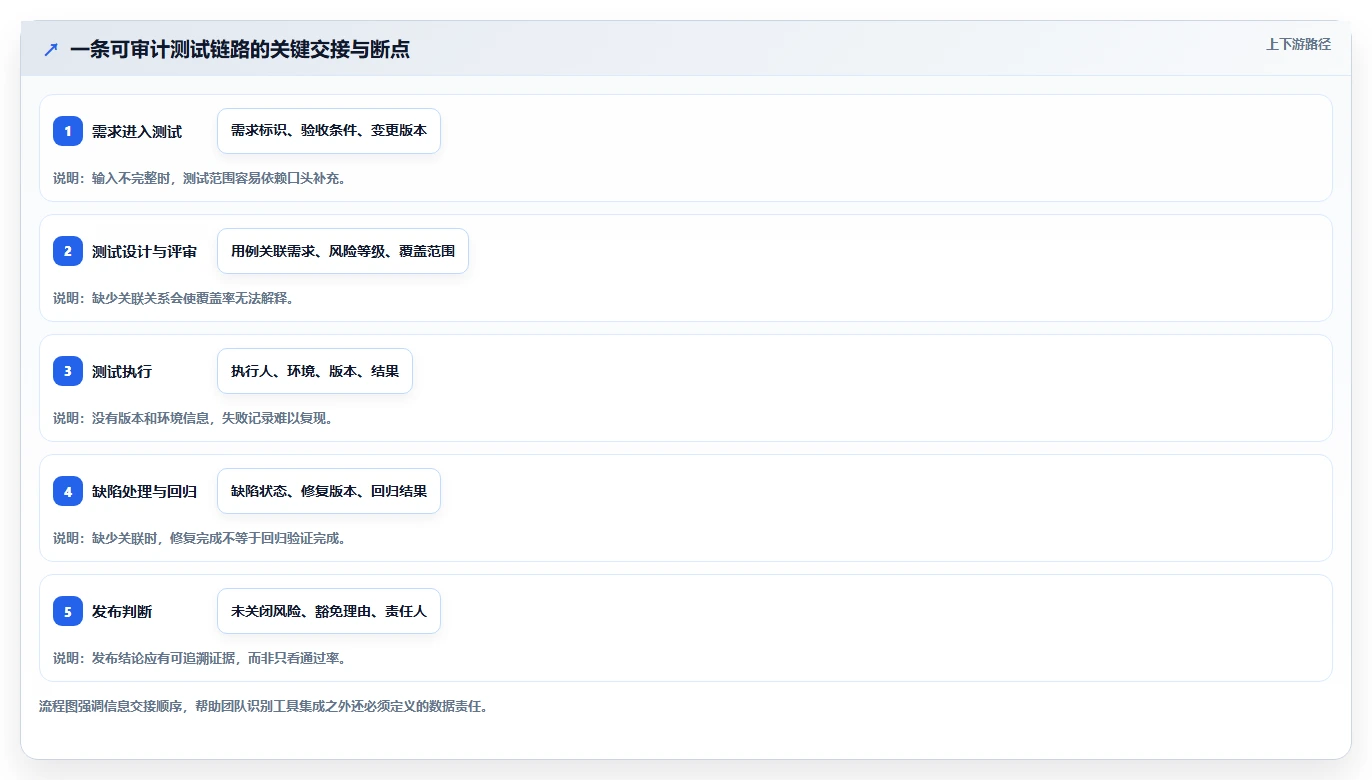The width and height of the screenshot is (1372, 780).
Task: Click step number badge 4
Action: (68, 491)
